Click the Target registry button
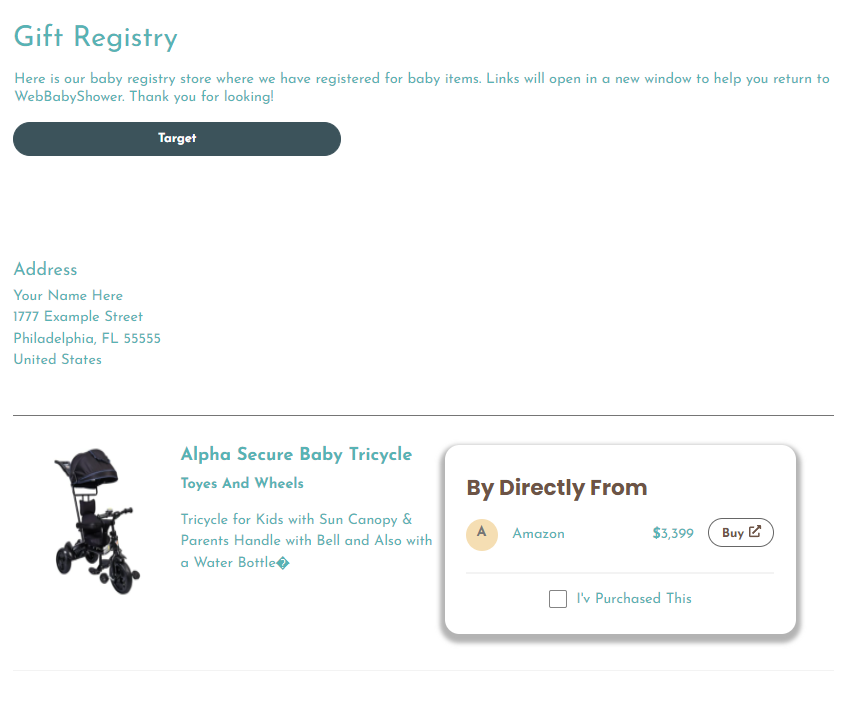The width and height of the screenshot is (852, 708). [x=177, y=139]
